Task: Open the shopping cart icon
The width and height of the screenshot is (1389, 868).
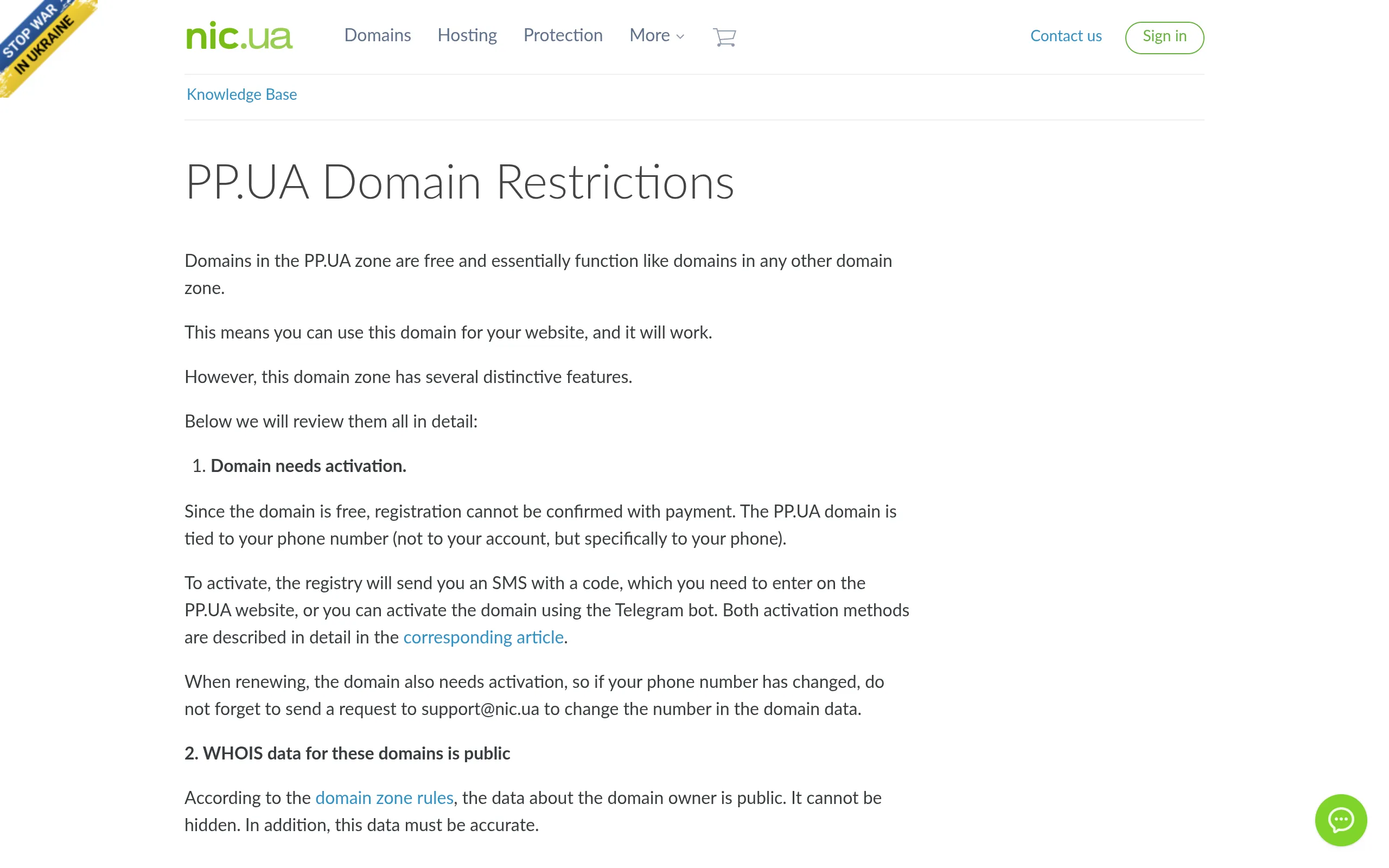Action: coord(724,37)
